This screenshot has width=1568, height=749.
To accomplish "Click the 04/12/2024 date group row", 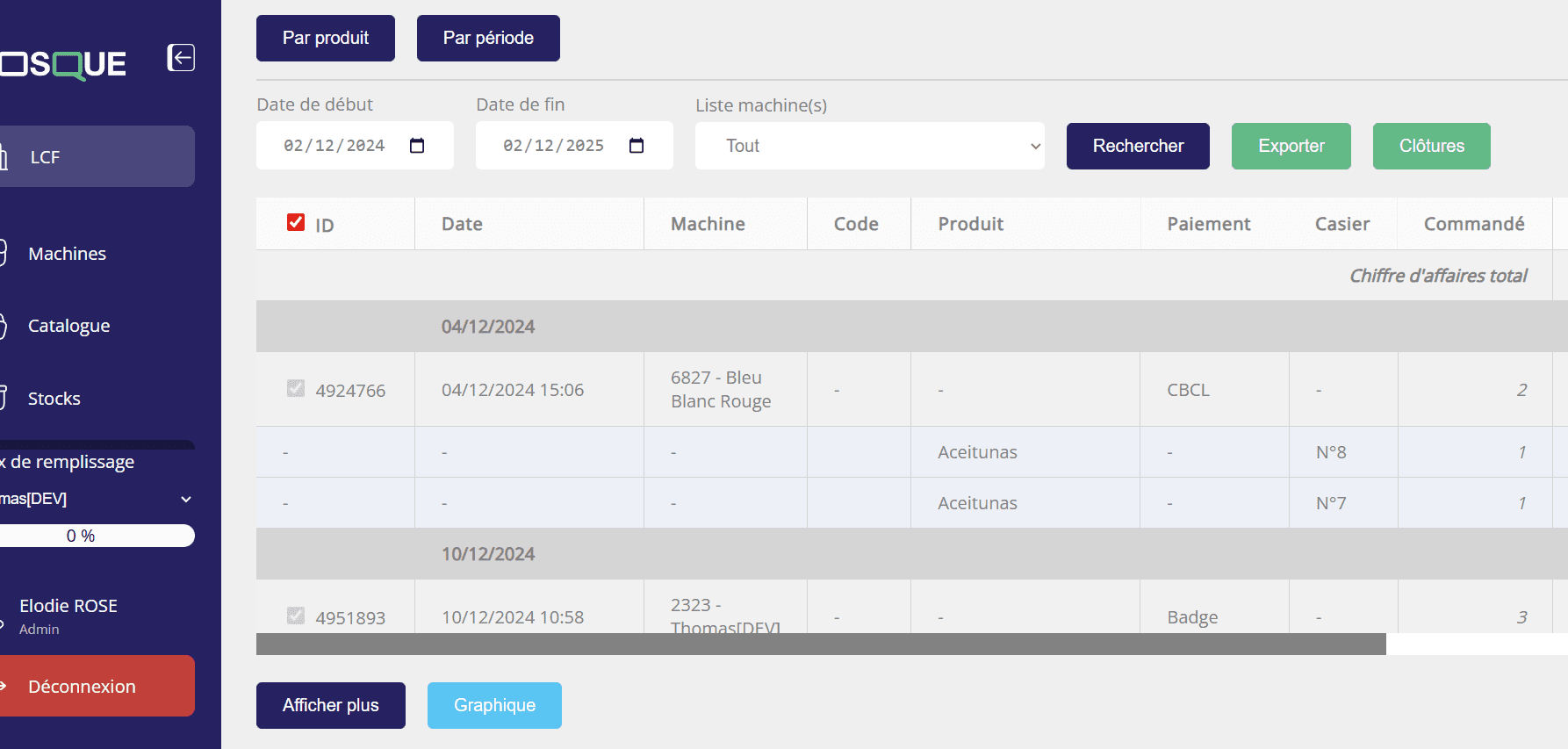I will tap(912, 327).
